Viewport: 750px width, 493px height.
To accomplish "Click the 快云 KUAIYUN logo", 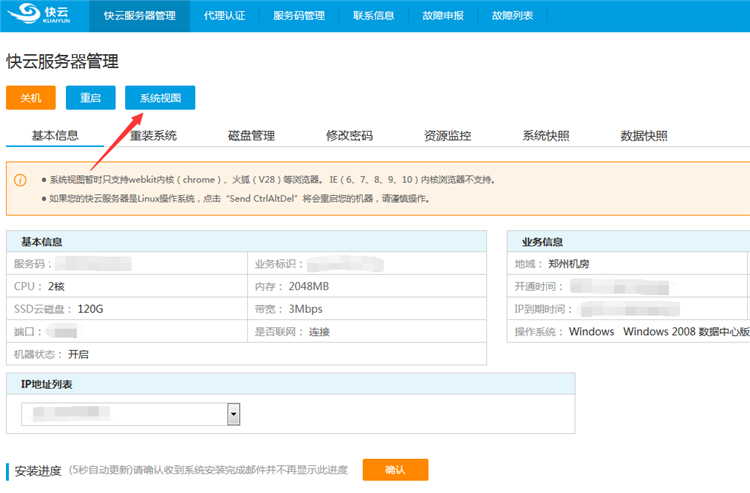I will point(42,16).
